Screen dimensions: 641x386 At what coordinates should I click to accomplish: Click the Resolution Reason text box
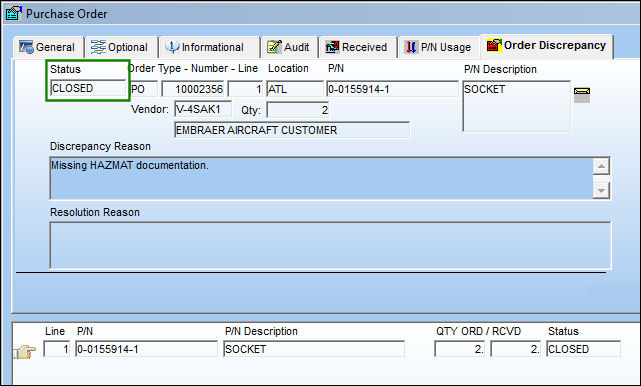pos(330,245)
